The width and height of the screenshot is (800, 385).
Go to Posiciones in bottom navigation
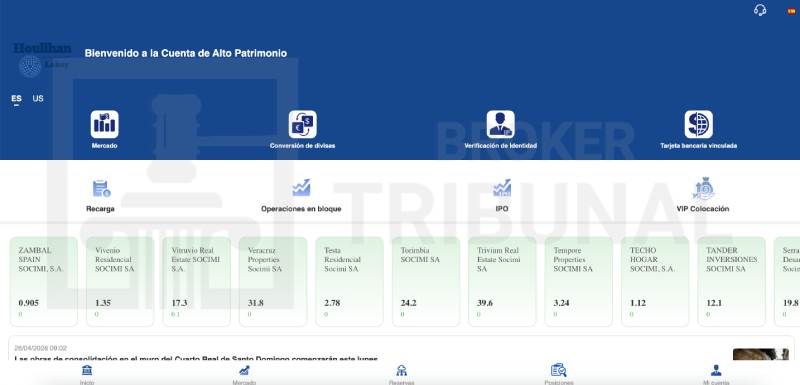(559, 374)
